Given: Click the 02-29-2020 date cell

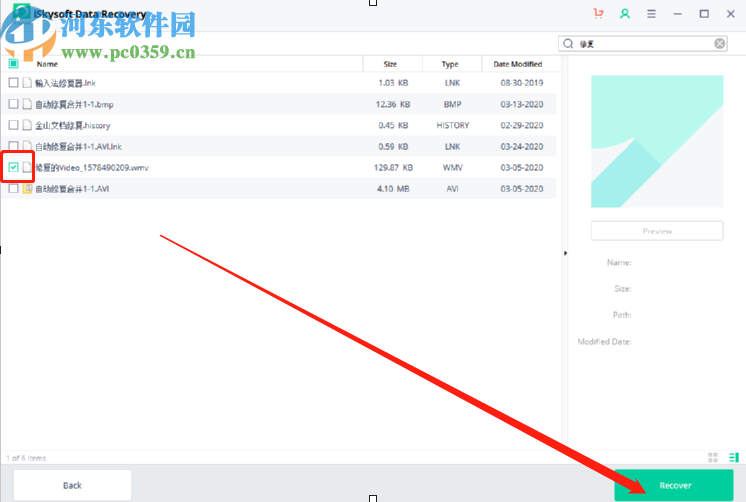Looking at the screenshot, I should 521,125.
